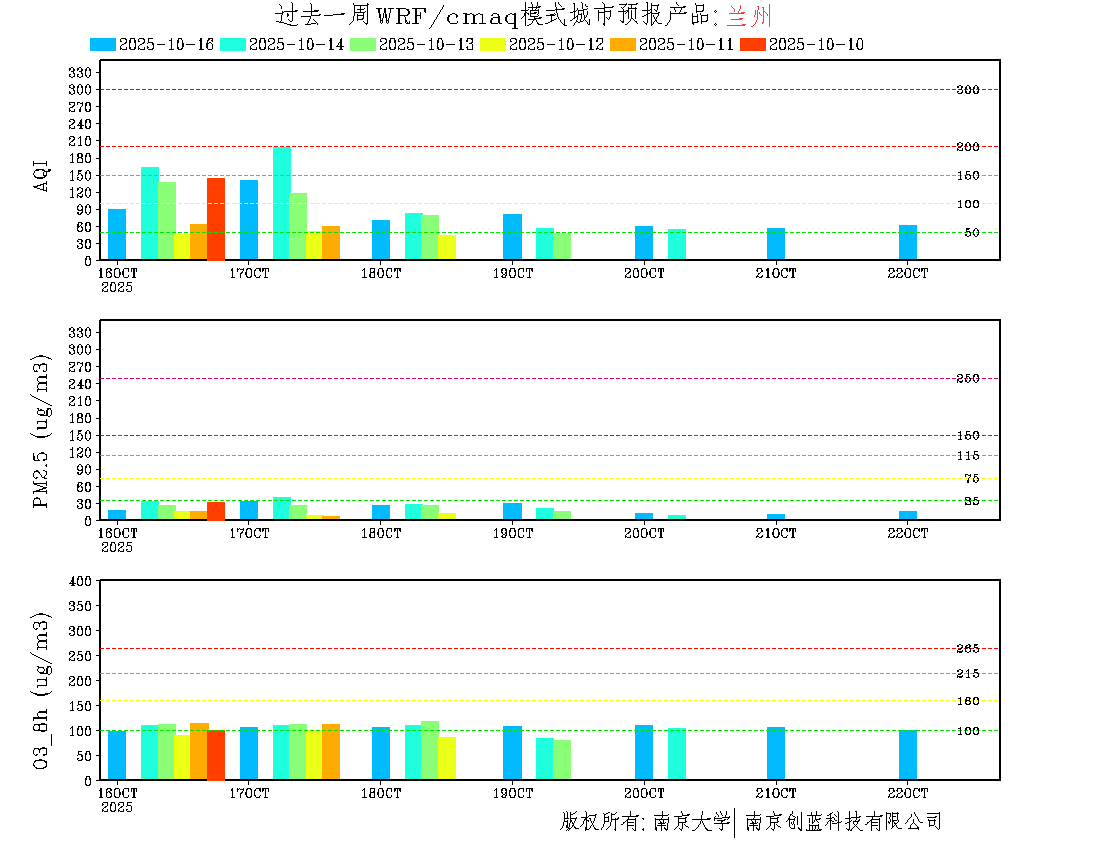Click the 265 threshold label in O3 chart

click(967, 649)
